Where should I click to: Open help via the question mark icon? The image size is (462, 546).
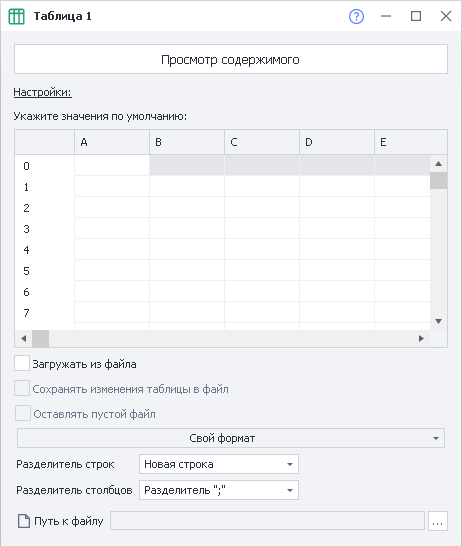[x=356, y=16]
